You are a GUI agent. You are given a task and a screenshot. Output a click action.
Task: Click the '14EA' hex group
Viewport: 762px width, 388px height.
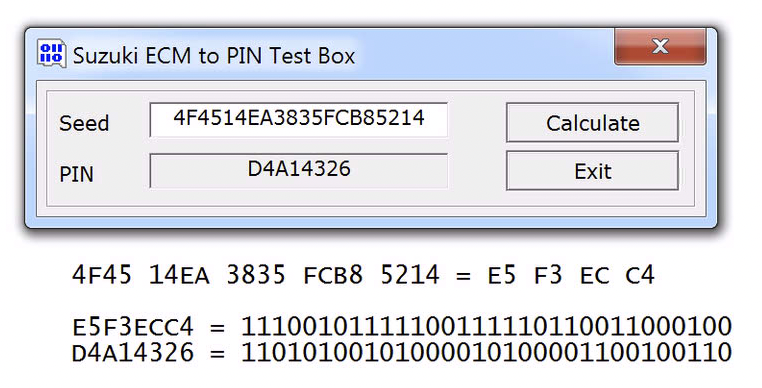[179, 275]
